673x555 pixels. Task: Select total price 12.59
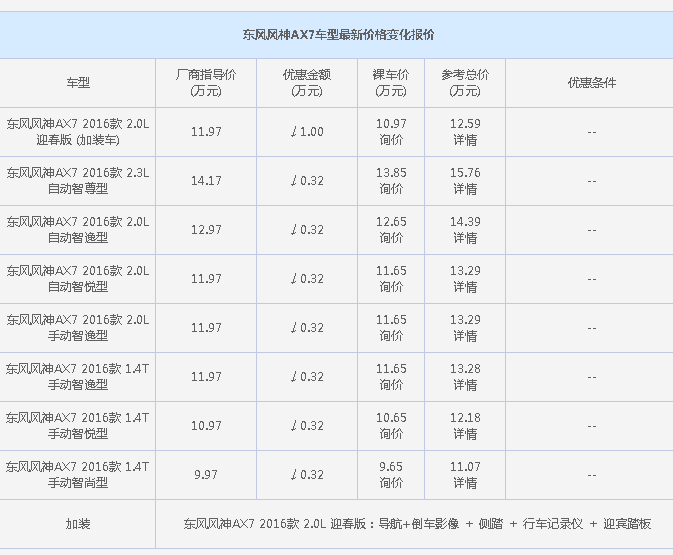click(x=465, y=124)
